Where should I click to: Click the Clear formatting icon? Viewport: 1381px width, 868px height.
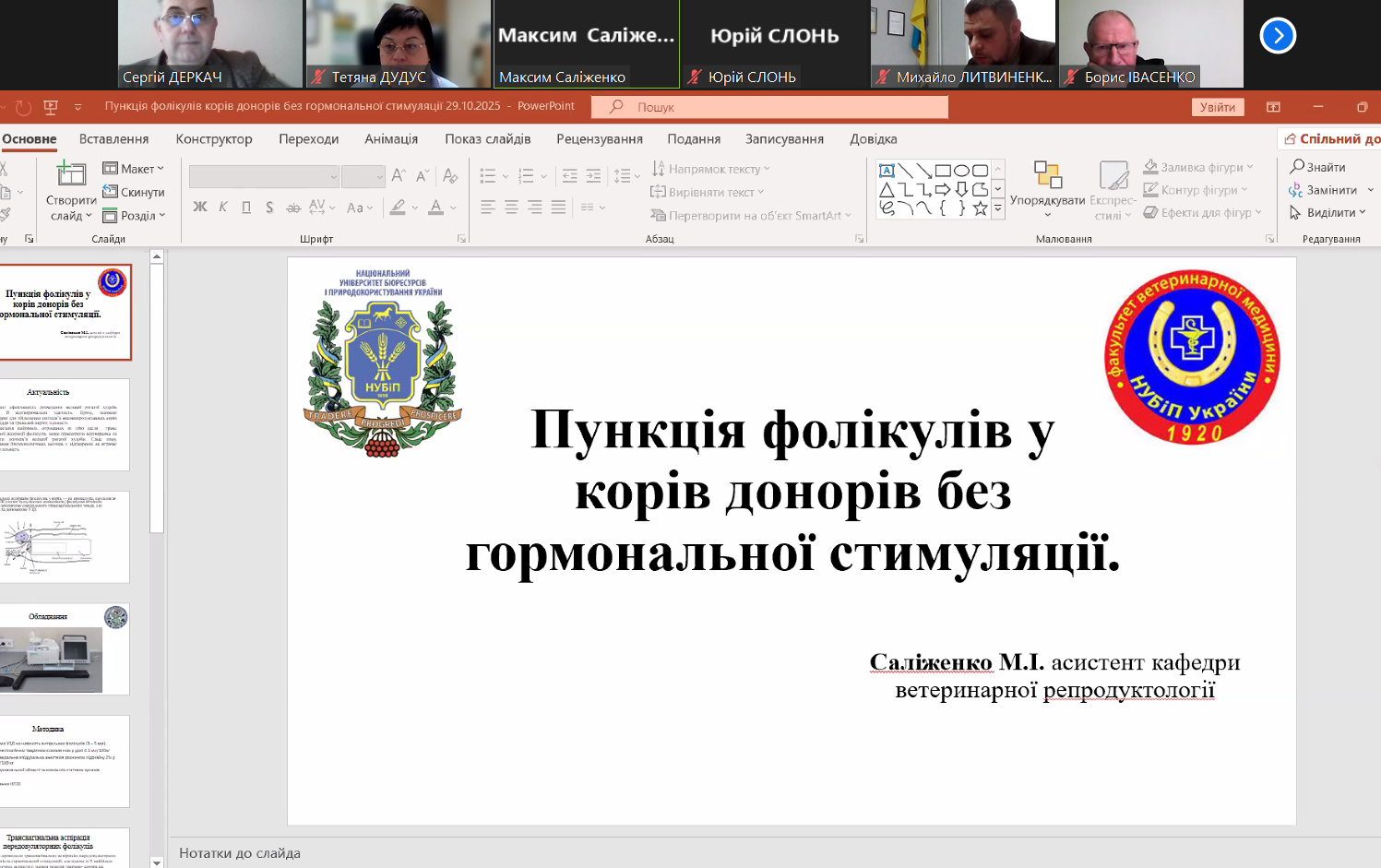pos(449,175)
